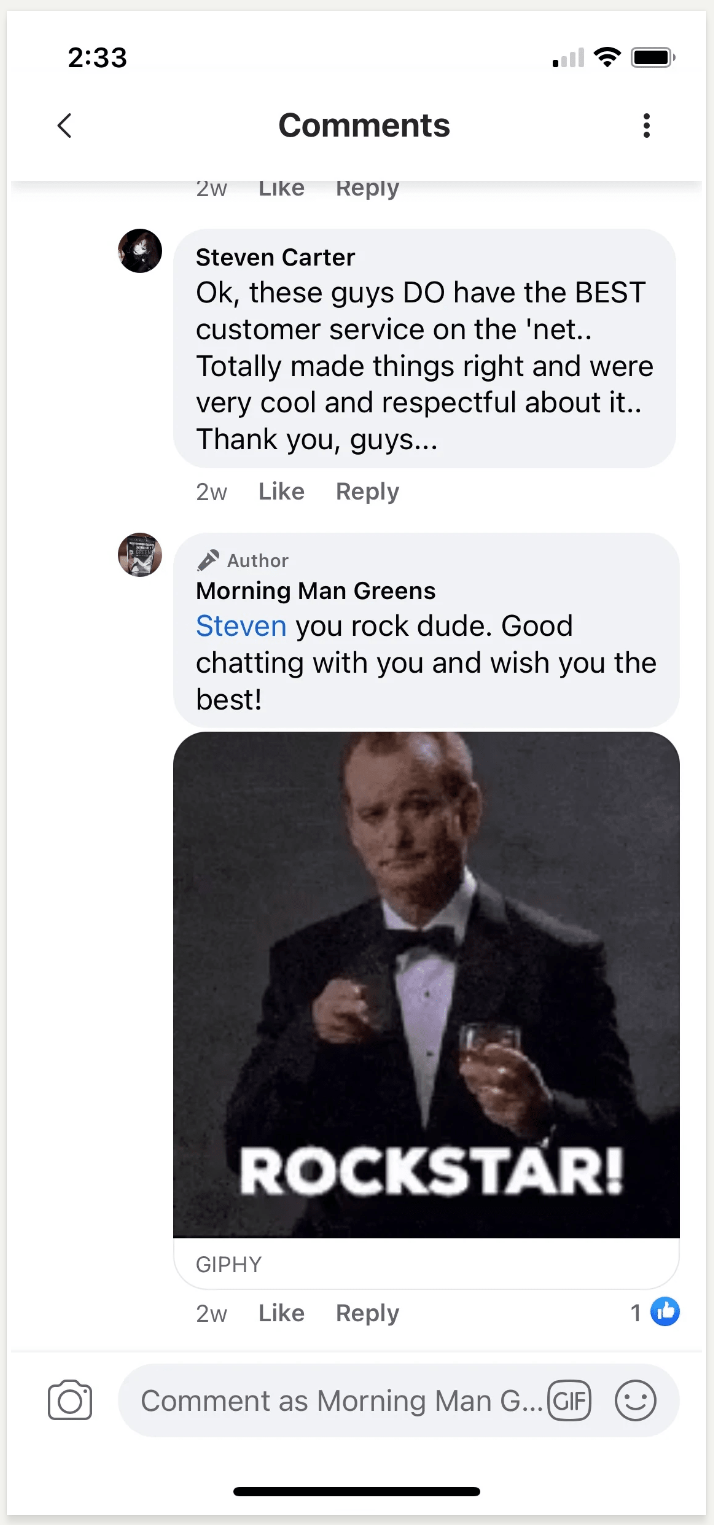The image size is (714, 1525).
Task: Tap the GIPHY source label
Action: coord(229,1264)
